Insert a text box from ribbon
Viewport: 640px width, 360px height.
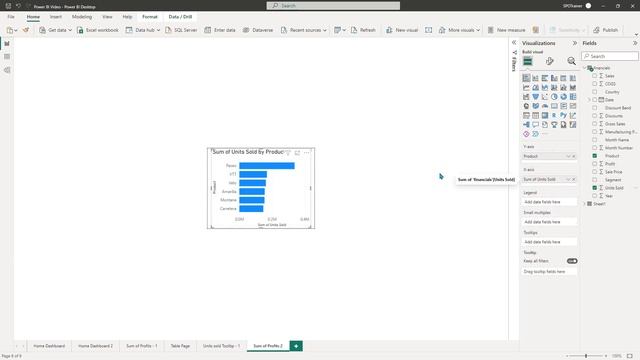(429, 30)
